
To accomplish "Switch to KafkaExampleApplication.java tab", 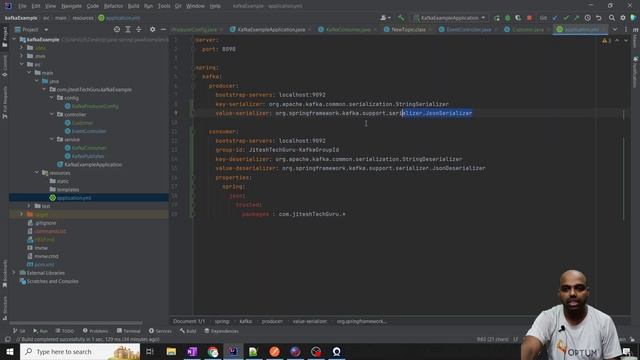I will [x=271, y=29].
